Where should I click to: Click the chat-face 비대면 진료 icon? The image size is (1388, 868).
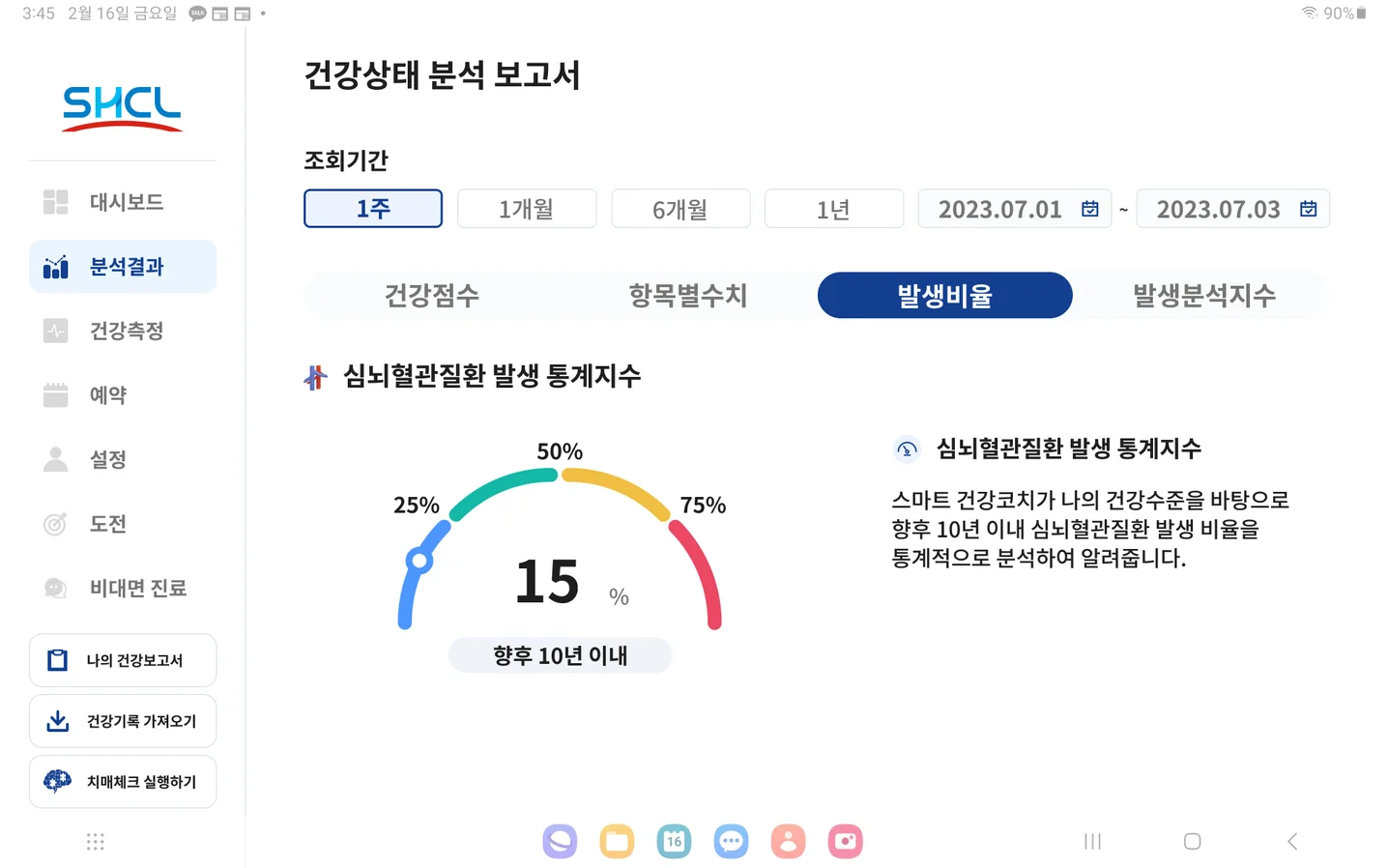56,588
